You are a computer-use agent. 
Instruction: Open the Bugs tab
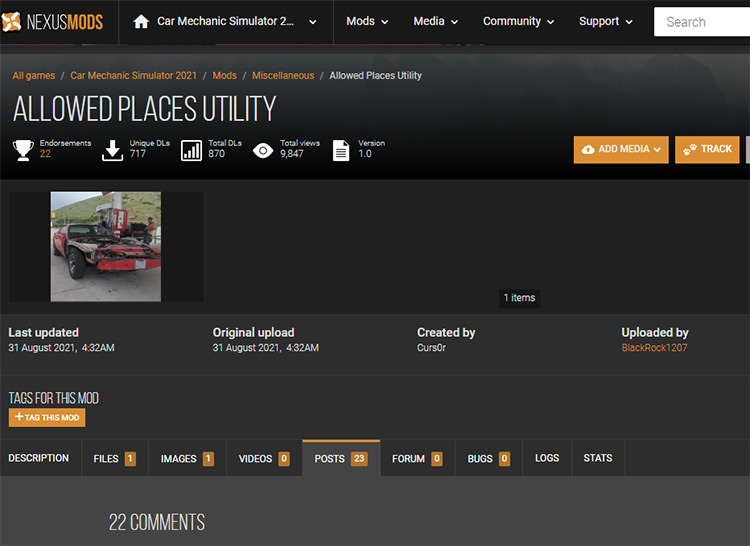click(489, 459)
